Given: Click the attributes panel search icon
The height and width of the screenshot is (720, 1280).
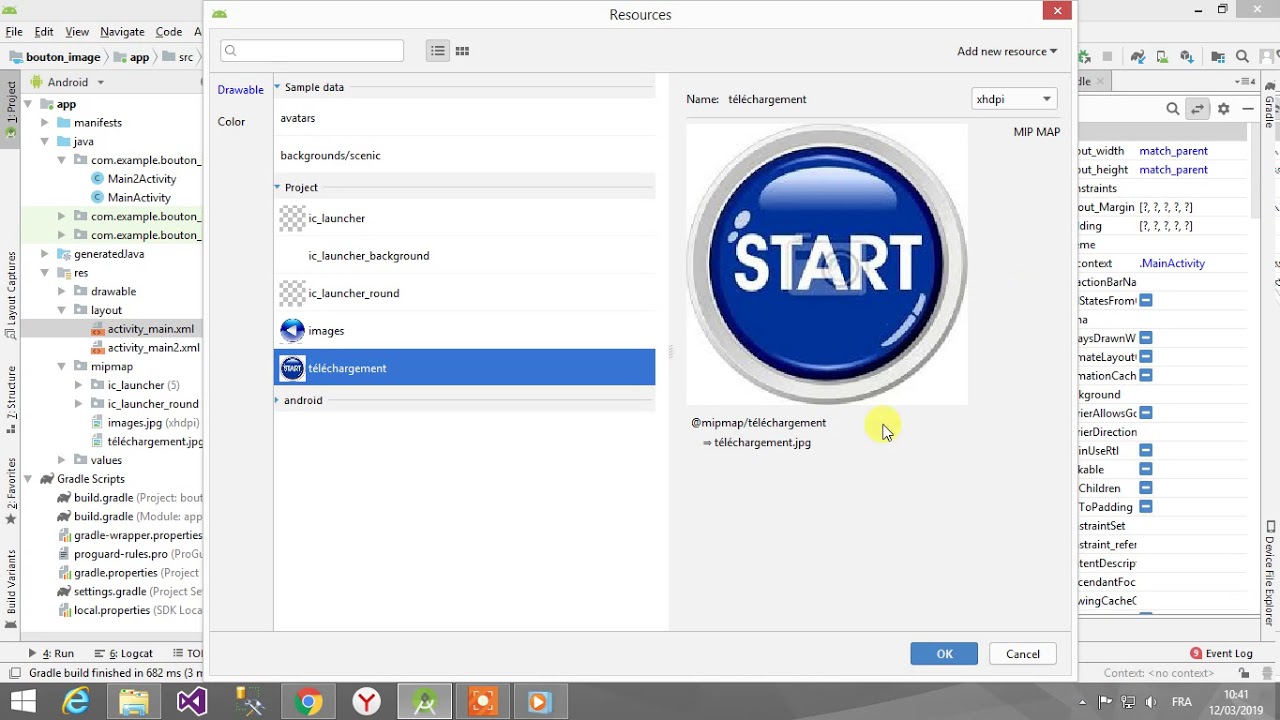Looking at the screenshot, I should pyautogui.click(x=1172, y=109).
